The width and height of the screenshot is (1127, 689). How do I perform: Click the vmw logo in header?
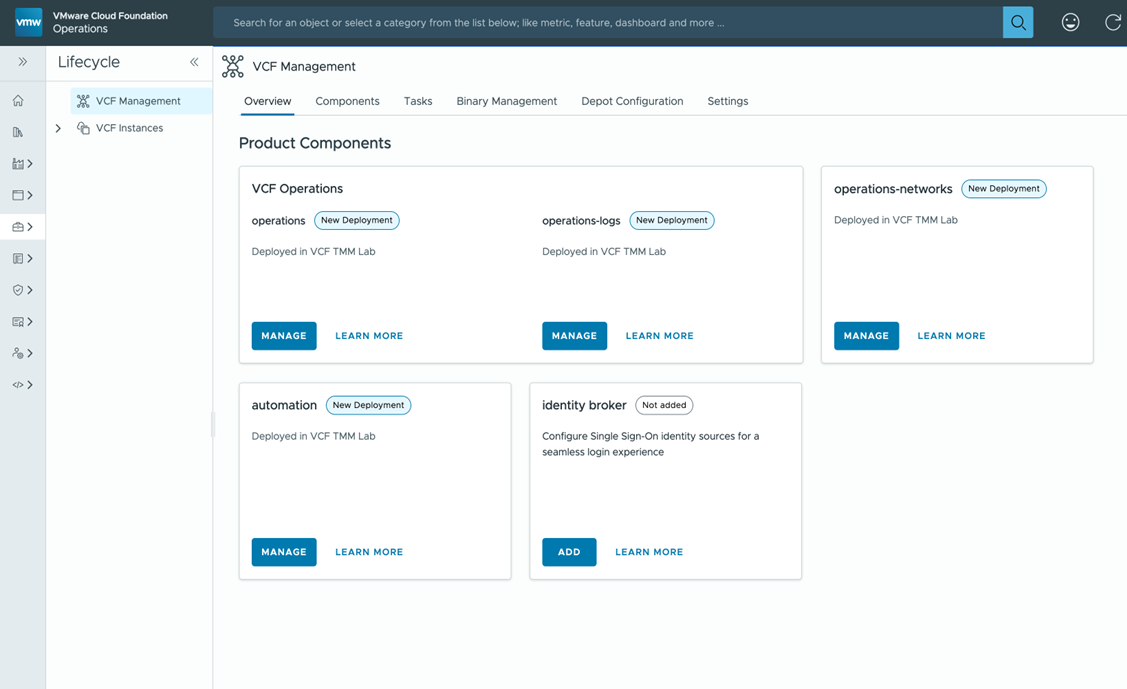coord(29,22)
